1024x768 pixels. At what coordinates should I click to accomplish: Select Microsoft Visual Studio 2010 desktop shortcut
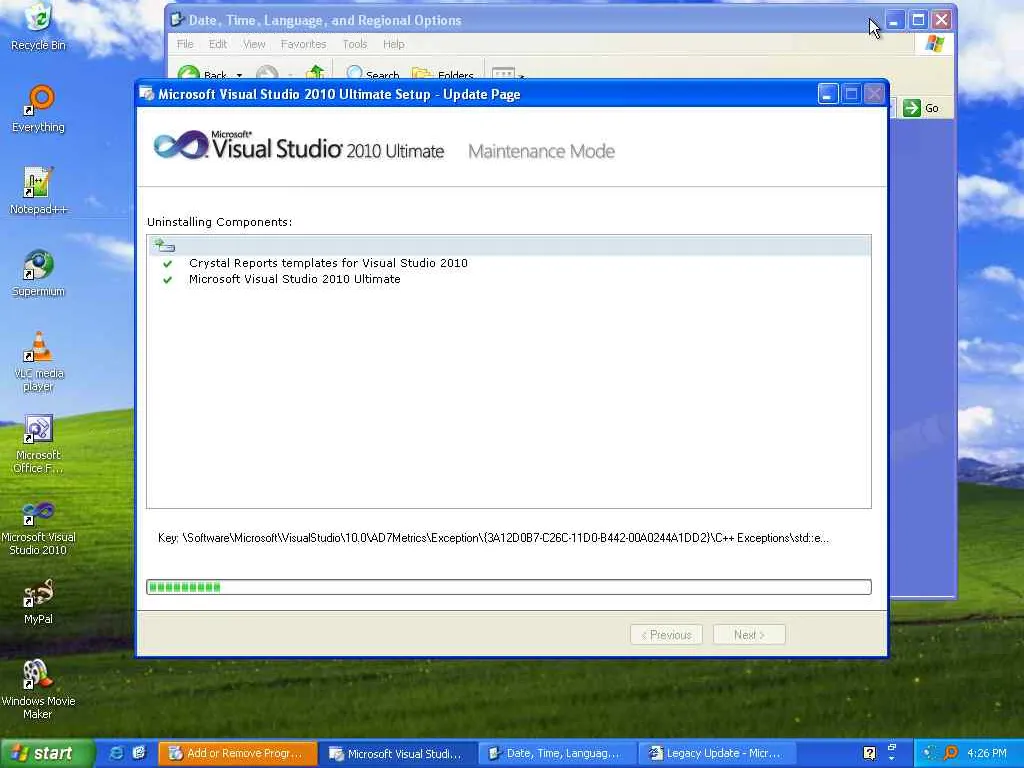point(39,526)
